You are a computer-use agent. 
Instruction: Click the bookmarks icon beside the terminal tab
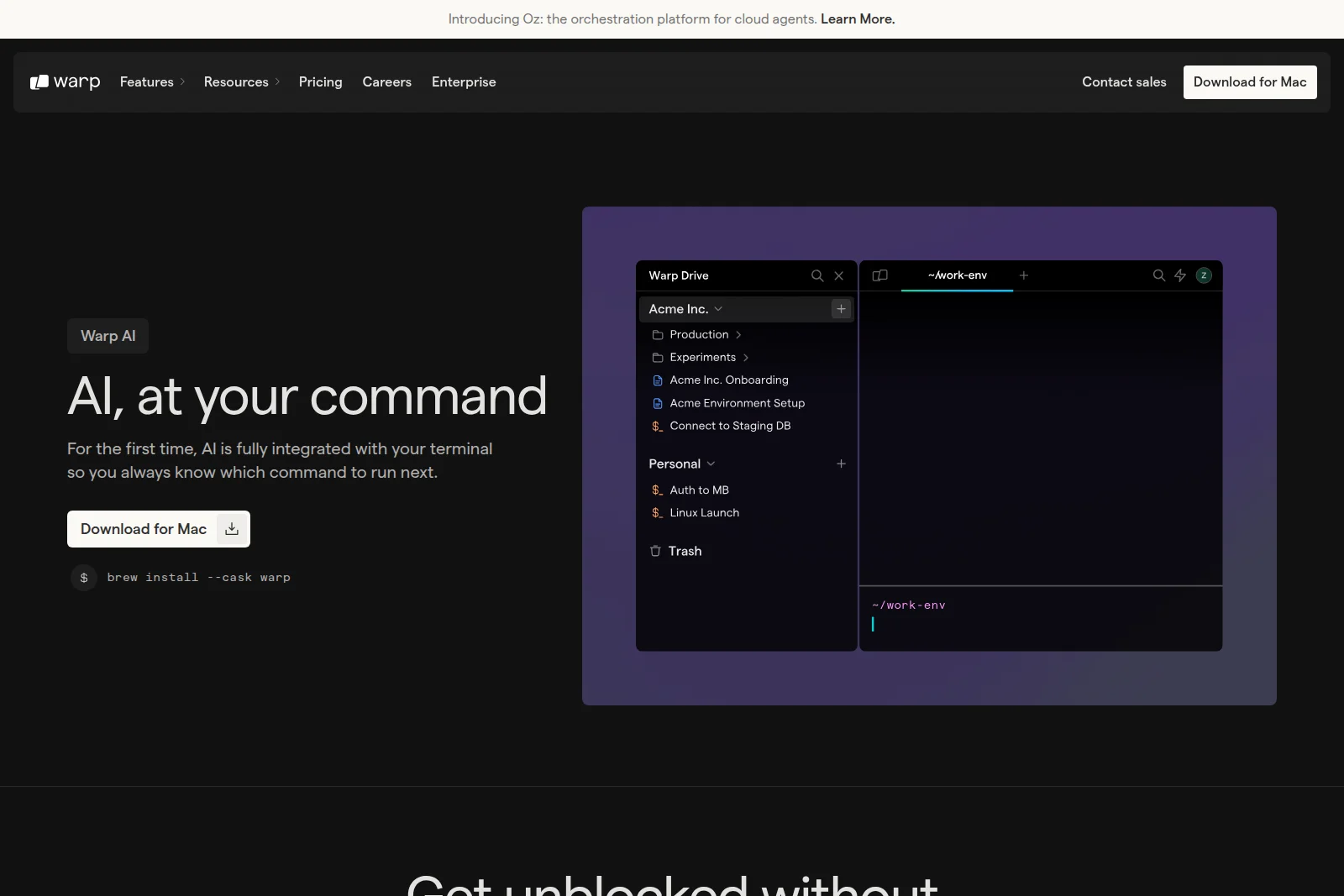tap(879, 275)
